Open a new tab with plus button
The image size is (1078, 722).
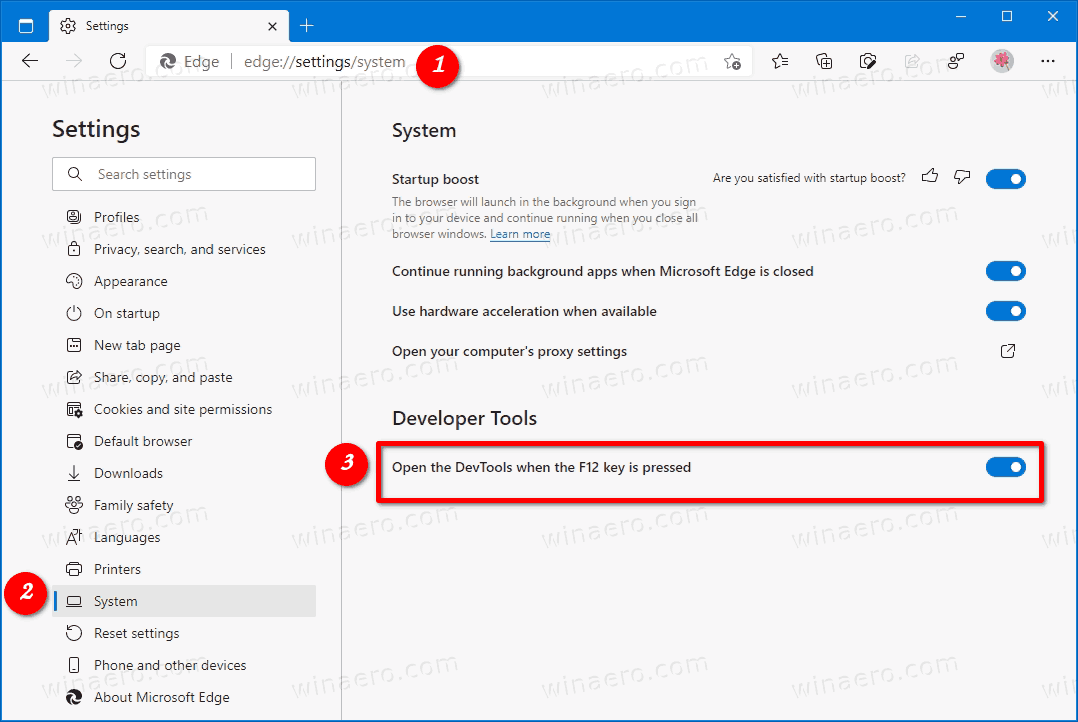(x=307, y=26)
